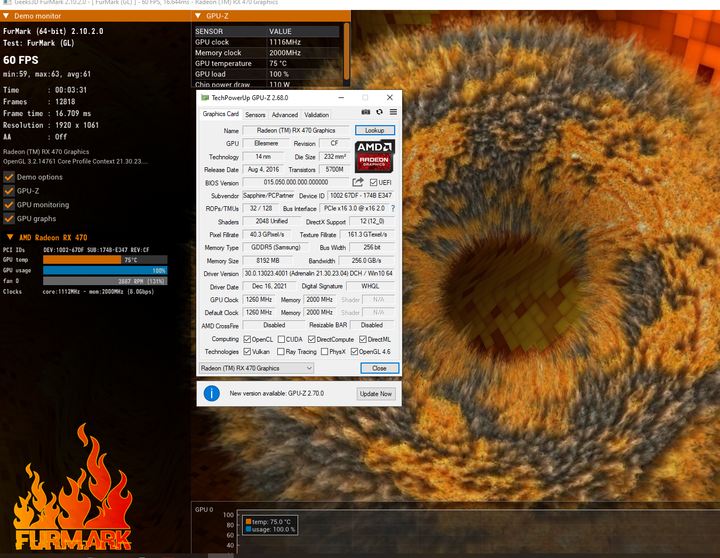Click the Resolution 1920 x 1061 line
The width and height of the screenshot is (720, 558).
[x=51, y=125]
